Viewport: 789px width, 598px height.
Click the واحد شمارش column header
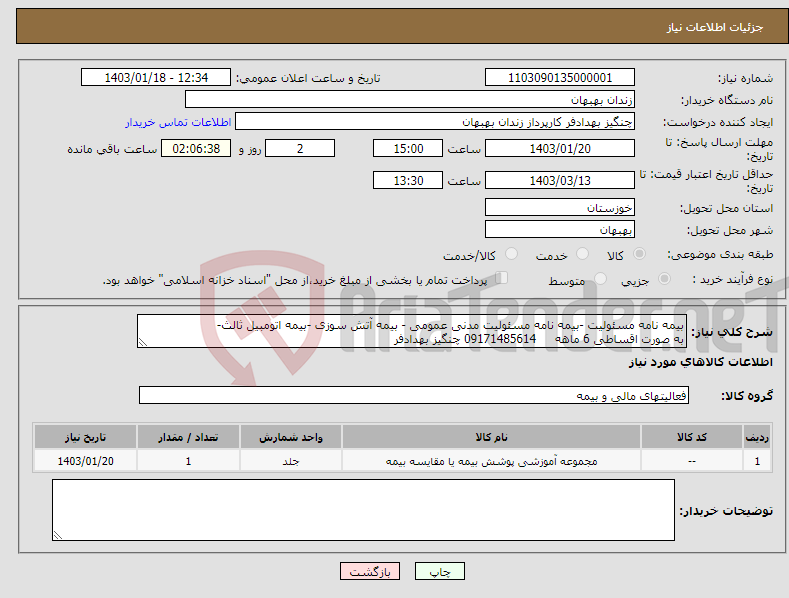291,437
